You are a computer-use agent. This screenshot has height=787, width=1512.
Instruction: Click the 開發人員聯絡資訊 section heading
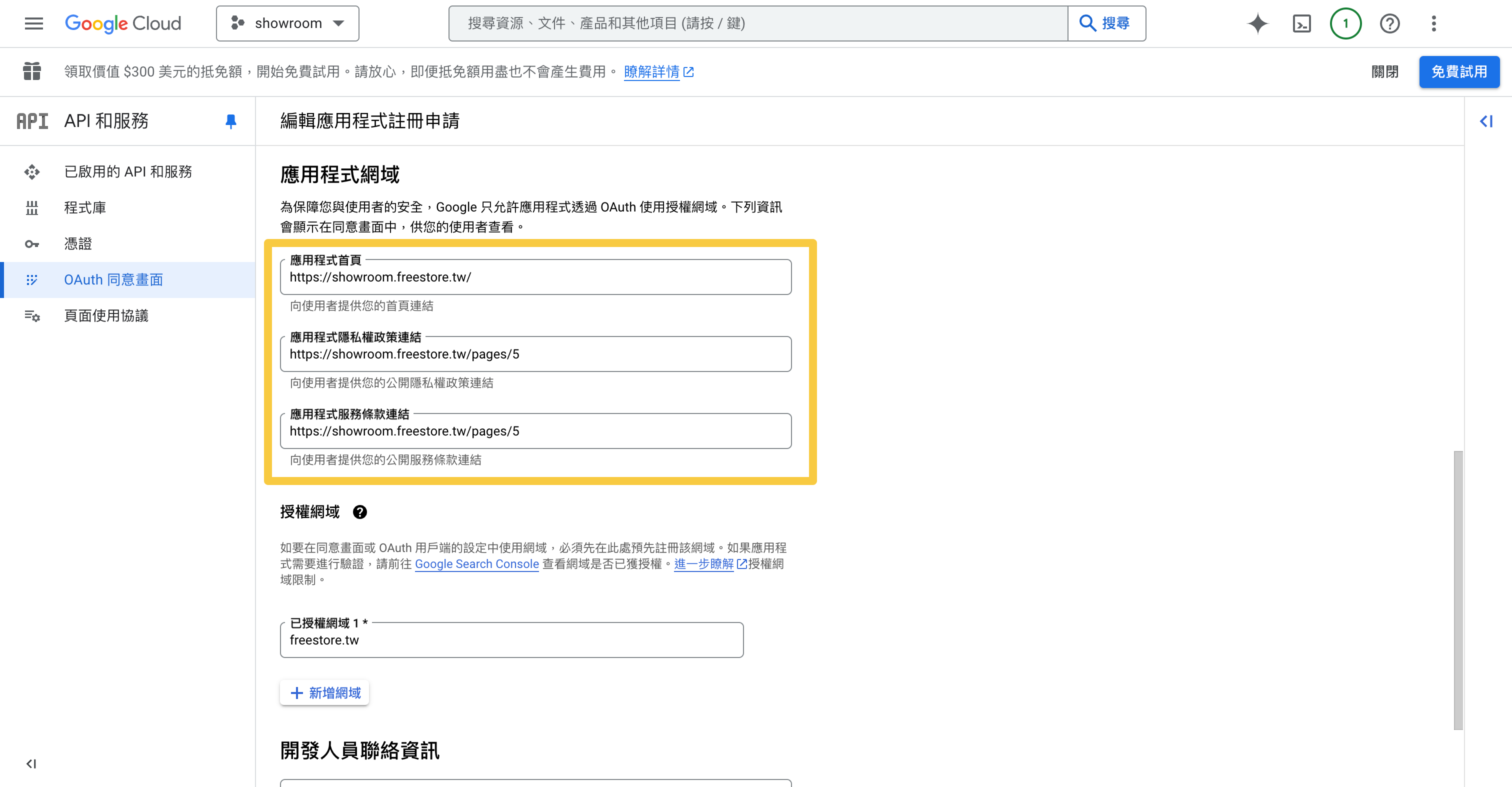tap(359, 750)
